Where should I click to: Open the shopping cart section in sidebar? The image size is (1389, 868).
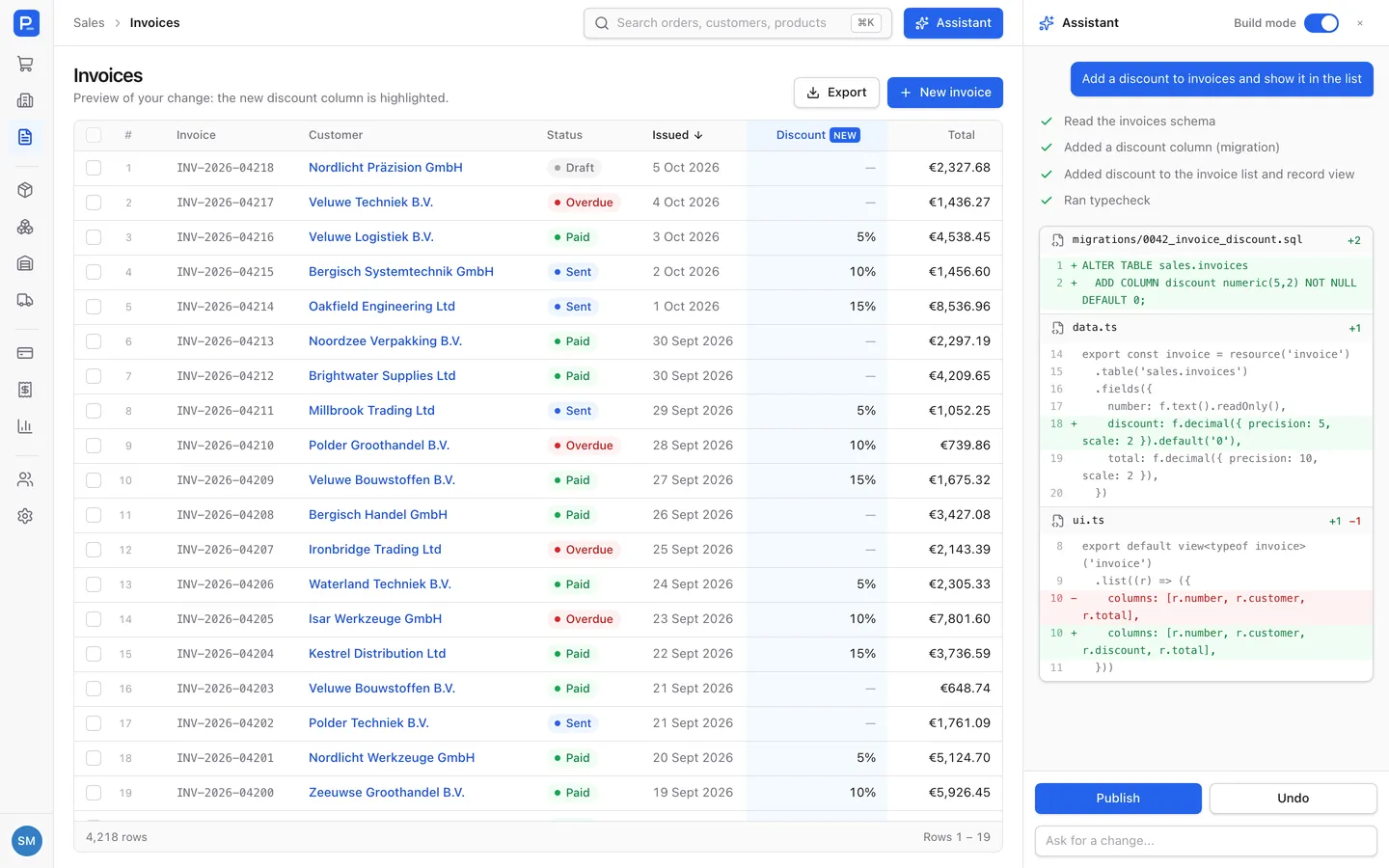[26, 65]
